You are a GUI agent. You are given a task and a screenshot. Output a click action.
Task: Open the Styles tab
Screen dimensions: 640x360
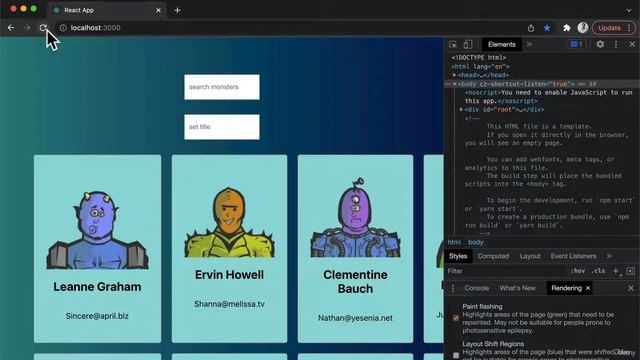[x=458, y=256]
